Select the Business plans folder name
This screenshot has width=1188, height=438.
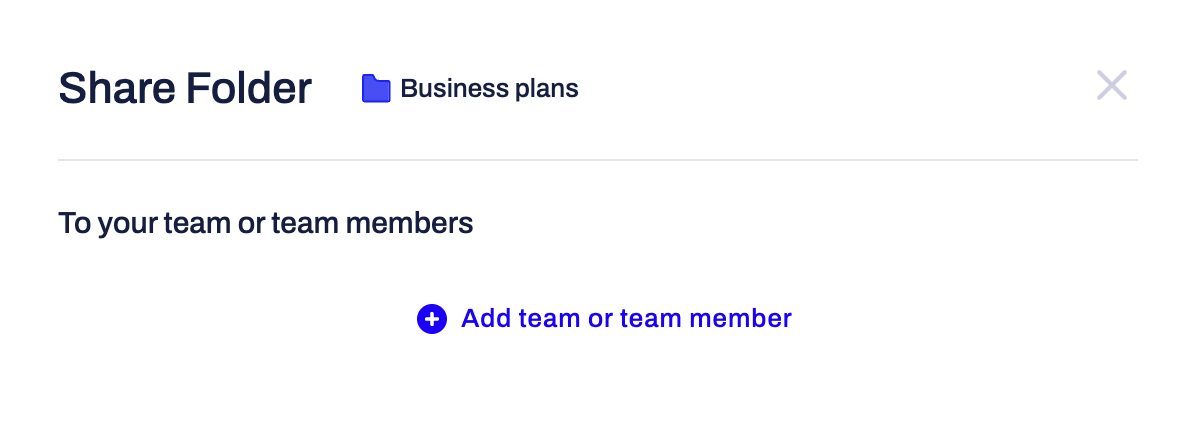coord(489,89)
